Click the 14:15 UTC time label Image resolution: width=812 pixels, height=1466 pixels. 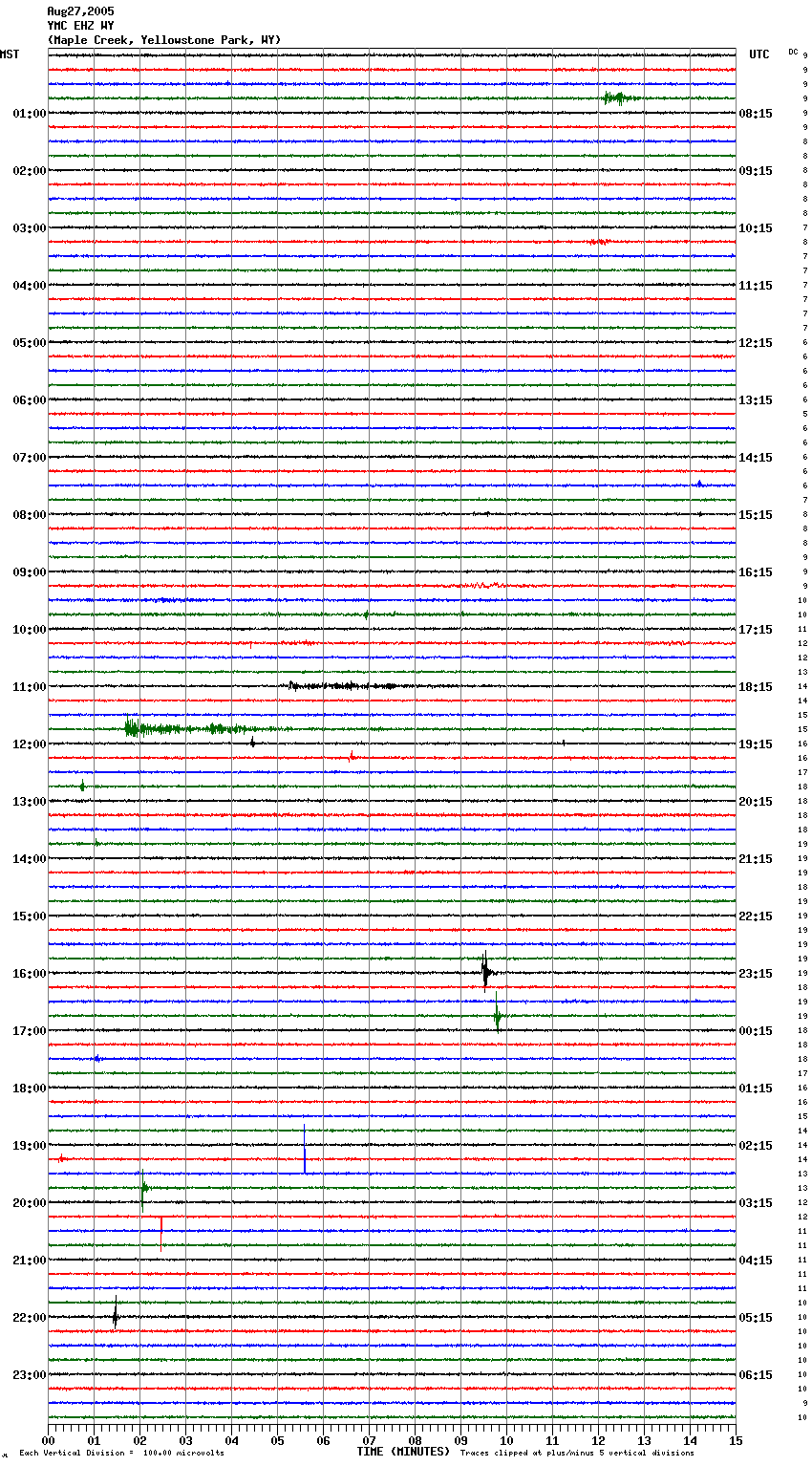click(x=756, y=458)
